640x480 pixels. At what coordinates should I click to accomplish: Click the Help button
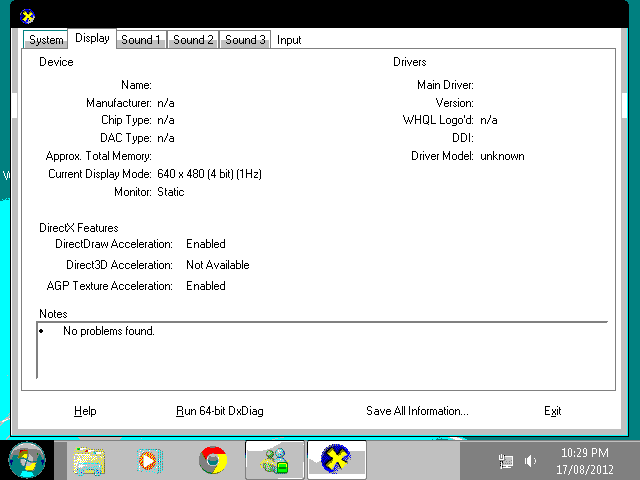point(85,411)
